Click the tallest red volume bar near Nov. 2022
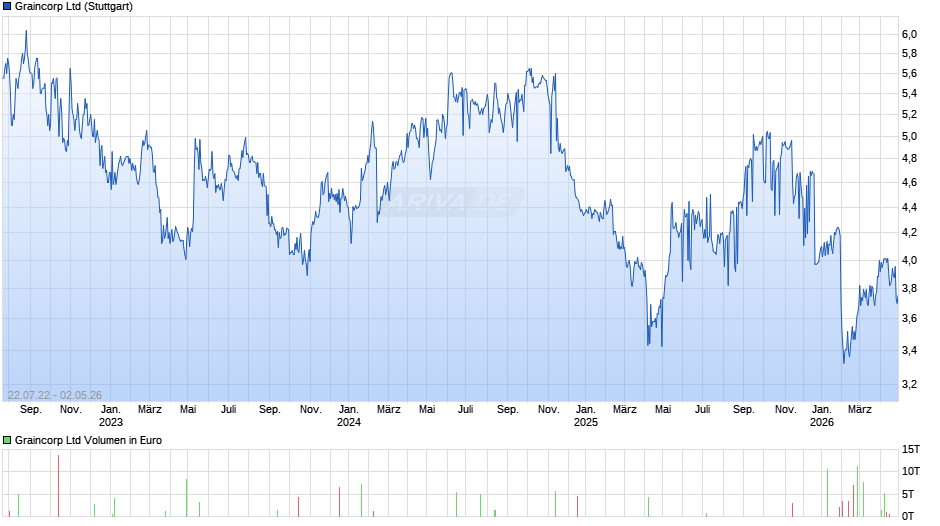 [58, 486]
